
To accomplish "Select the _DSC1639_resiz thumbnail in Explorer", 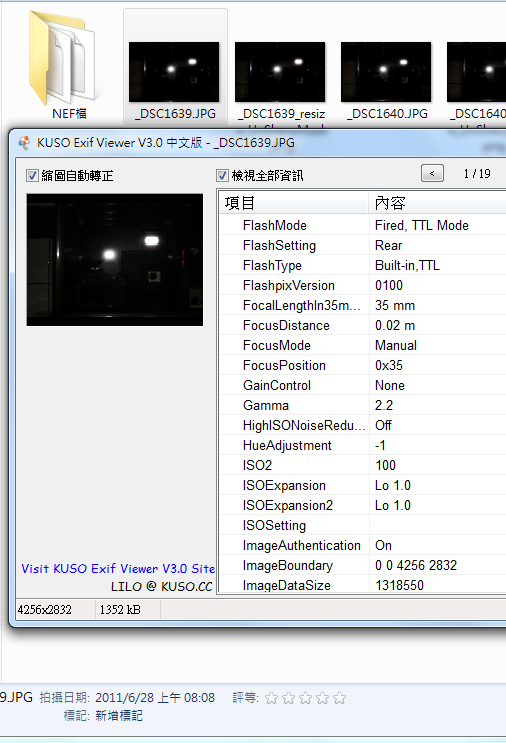I will pos(280,72).
